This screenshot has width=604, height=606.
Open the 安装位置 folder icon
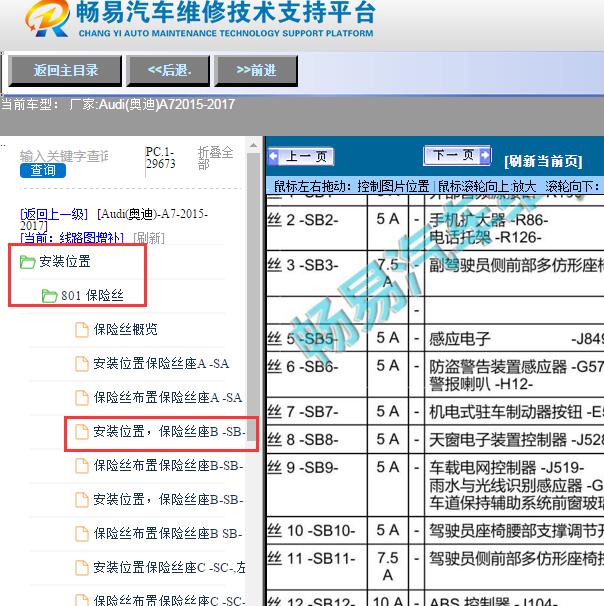pos(27,262)
